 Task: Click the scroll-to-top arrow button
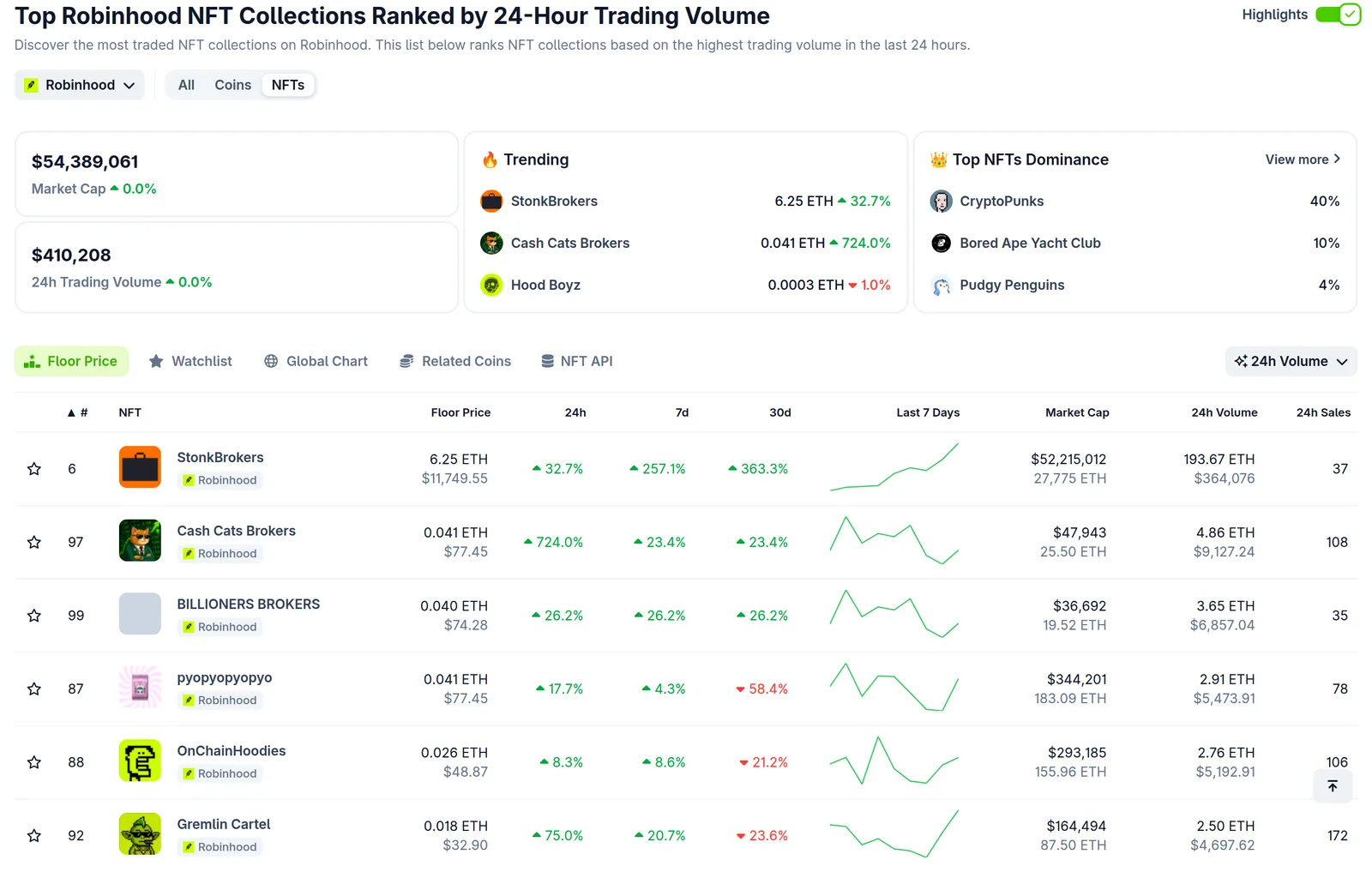point(1333,786)
